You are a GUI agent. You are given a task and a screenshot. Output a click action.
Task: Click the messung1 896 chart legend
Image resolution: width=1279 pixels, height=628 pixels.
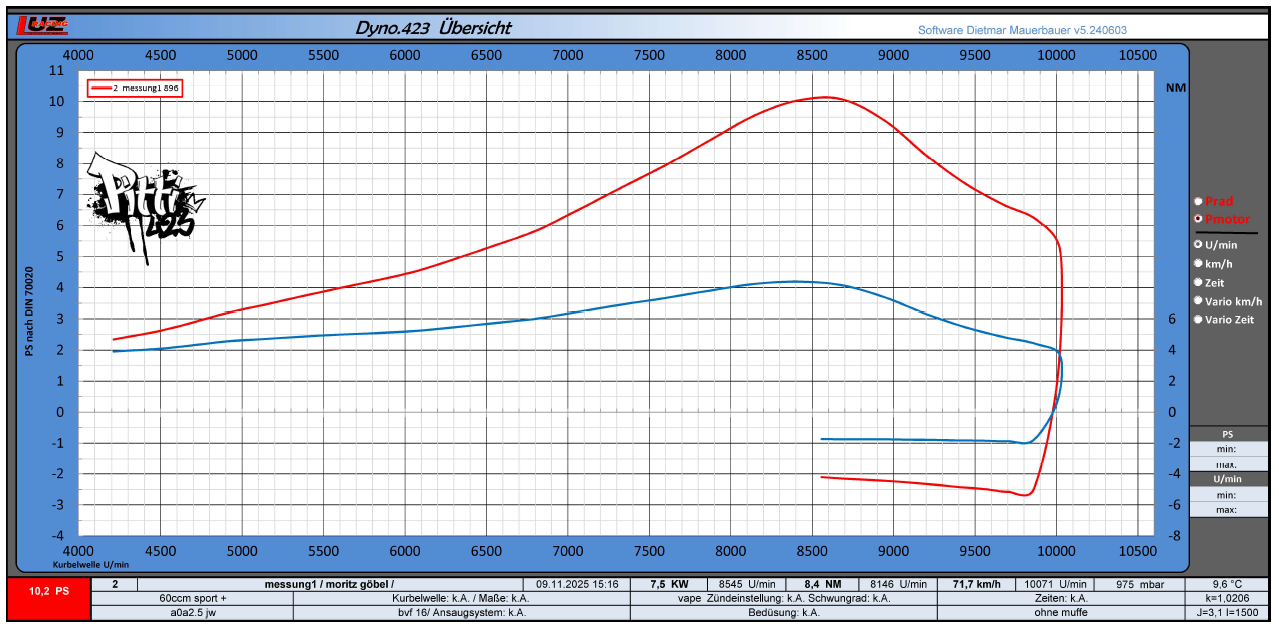pos(136,88)
